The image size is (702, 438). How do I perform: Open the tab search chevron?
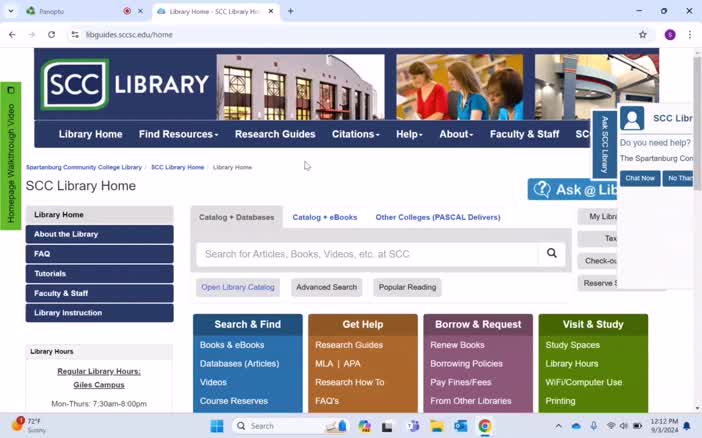[x=11, y=11]
